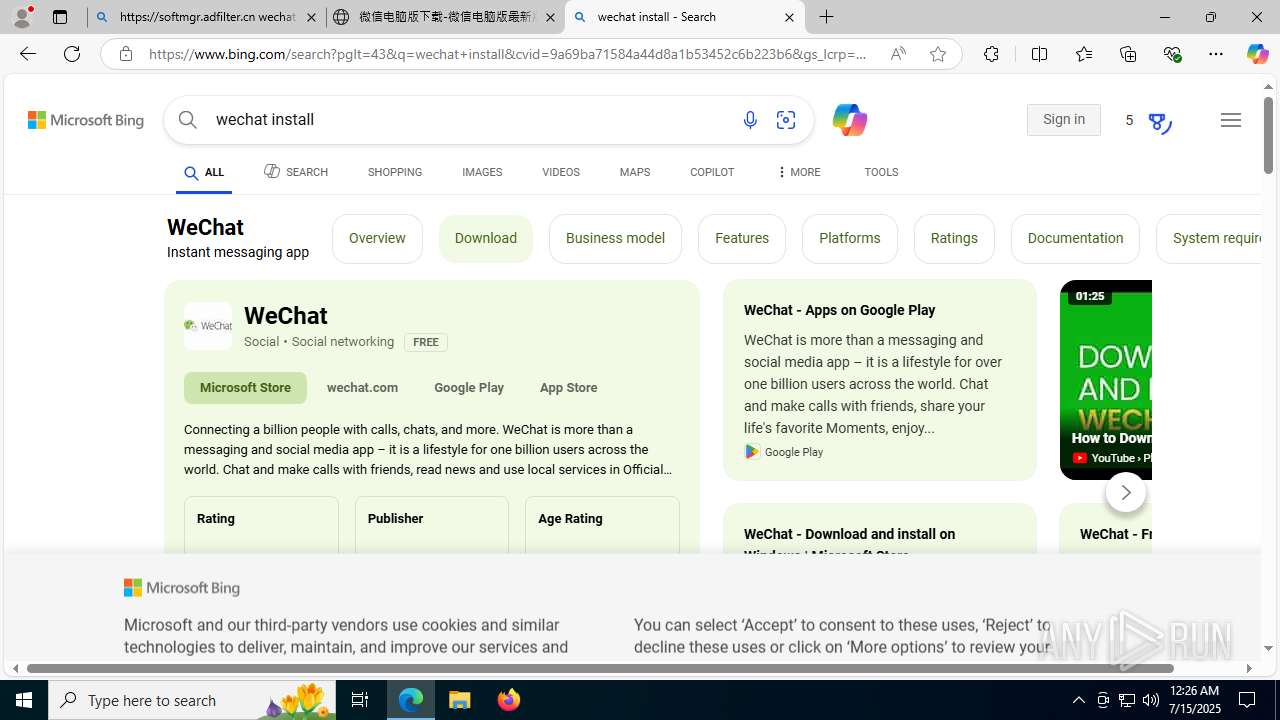Click the browser Back arrow

tap(27, 54)
